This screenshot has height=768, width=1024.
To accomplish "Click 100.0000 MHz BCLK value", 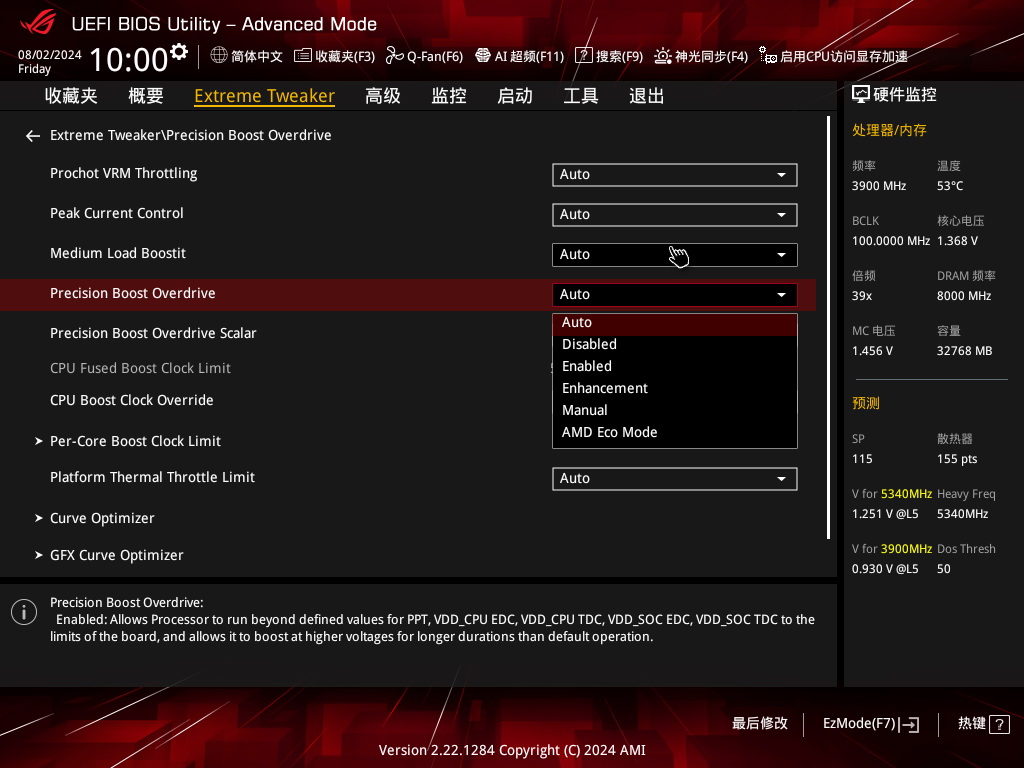I will pos(891,241).
